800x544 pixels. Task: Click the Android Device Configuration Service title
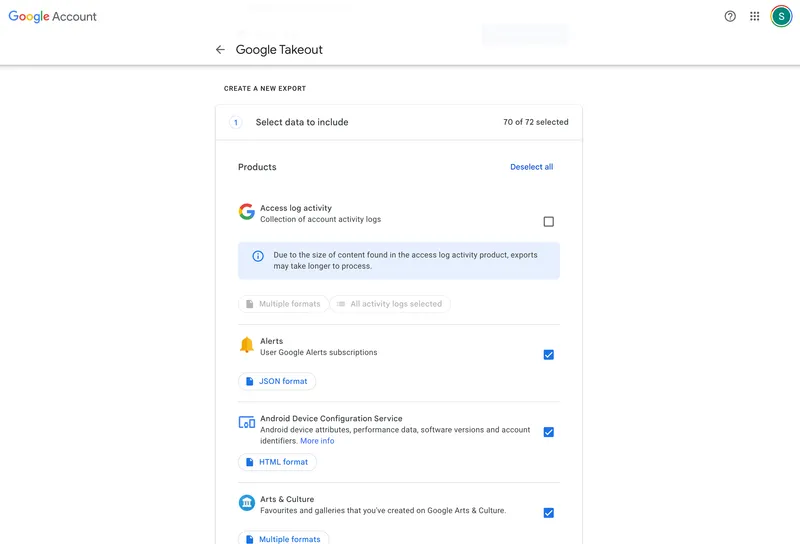pos(331,418)
